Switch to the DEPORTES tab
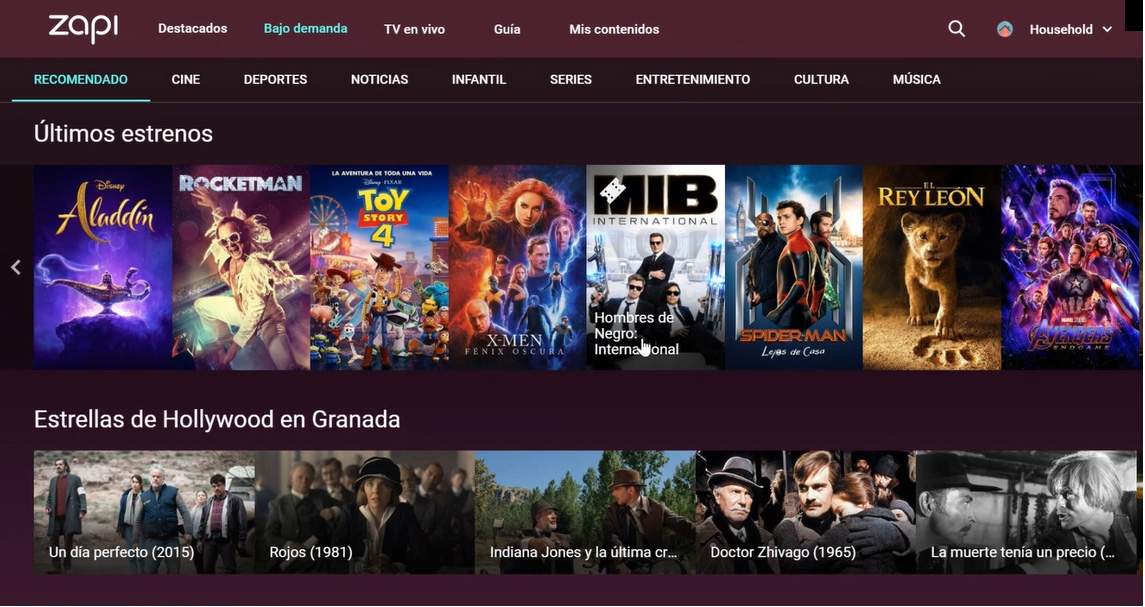 click(x=275, y=80)
